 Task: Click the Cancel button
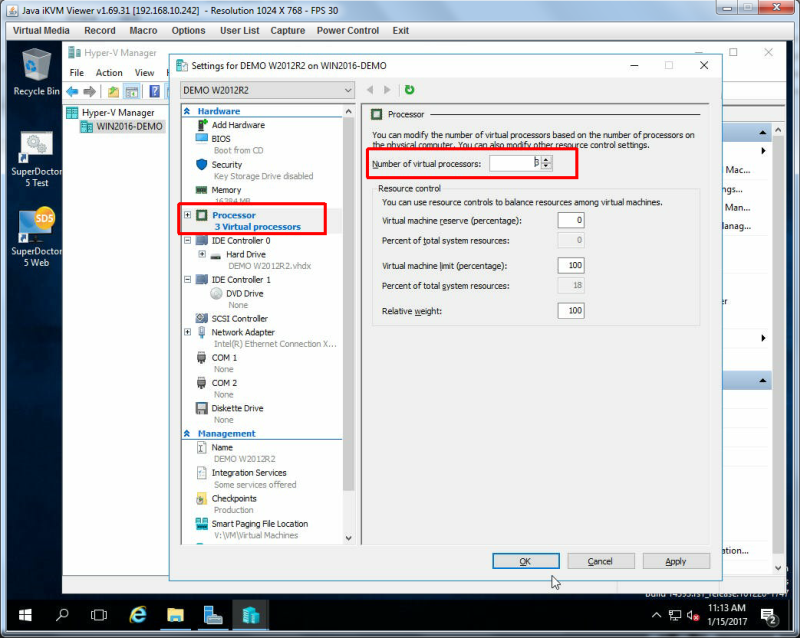pyautogui.click(x=601, y=561)
